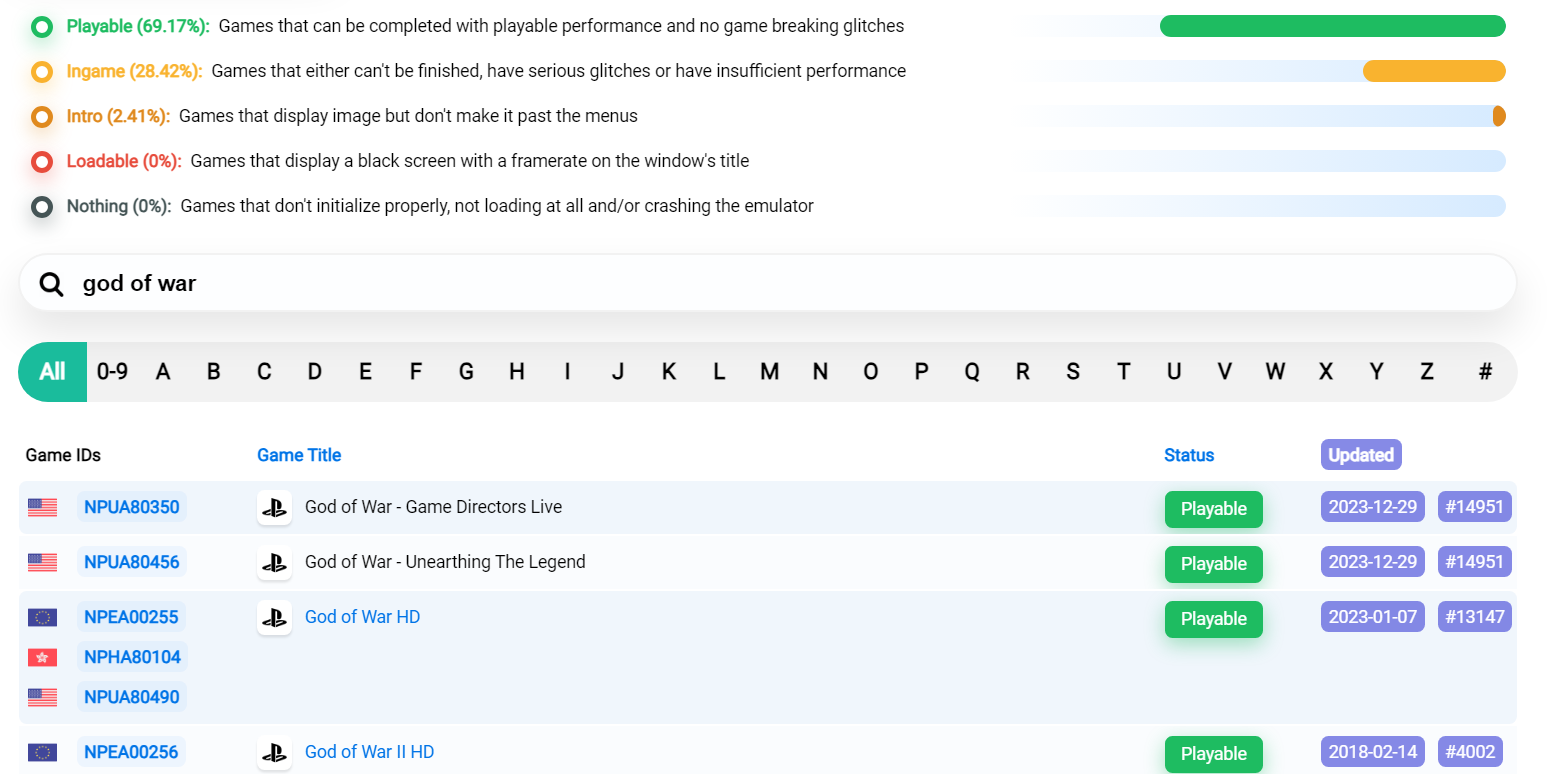The height and width of the screenshot is (774, 1547).
Task: Click date 2023-12-29 on Game Directors Live row
Action: tap(1373, 507)
